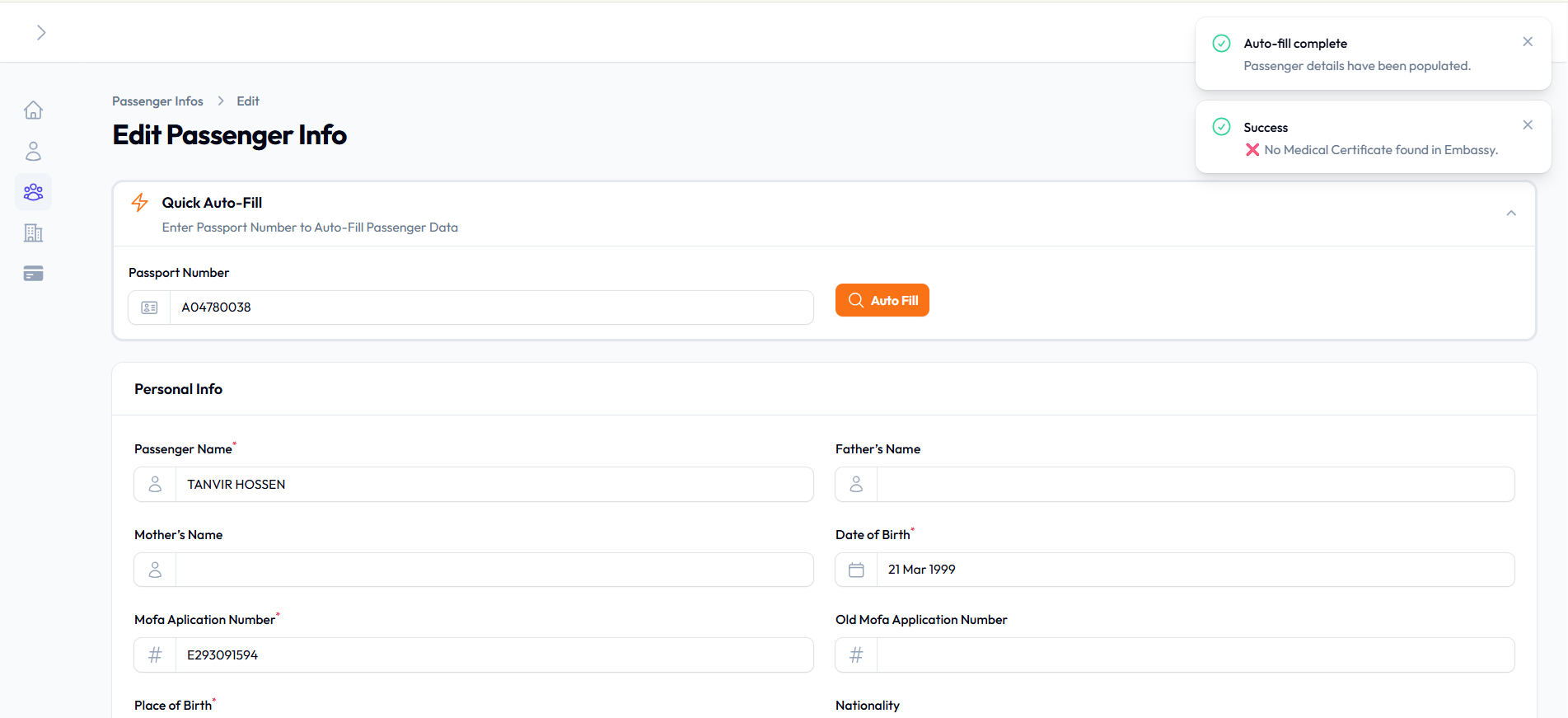Click the Edit breadcrumb

[248, 101]
